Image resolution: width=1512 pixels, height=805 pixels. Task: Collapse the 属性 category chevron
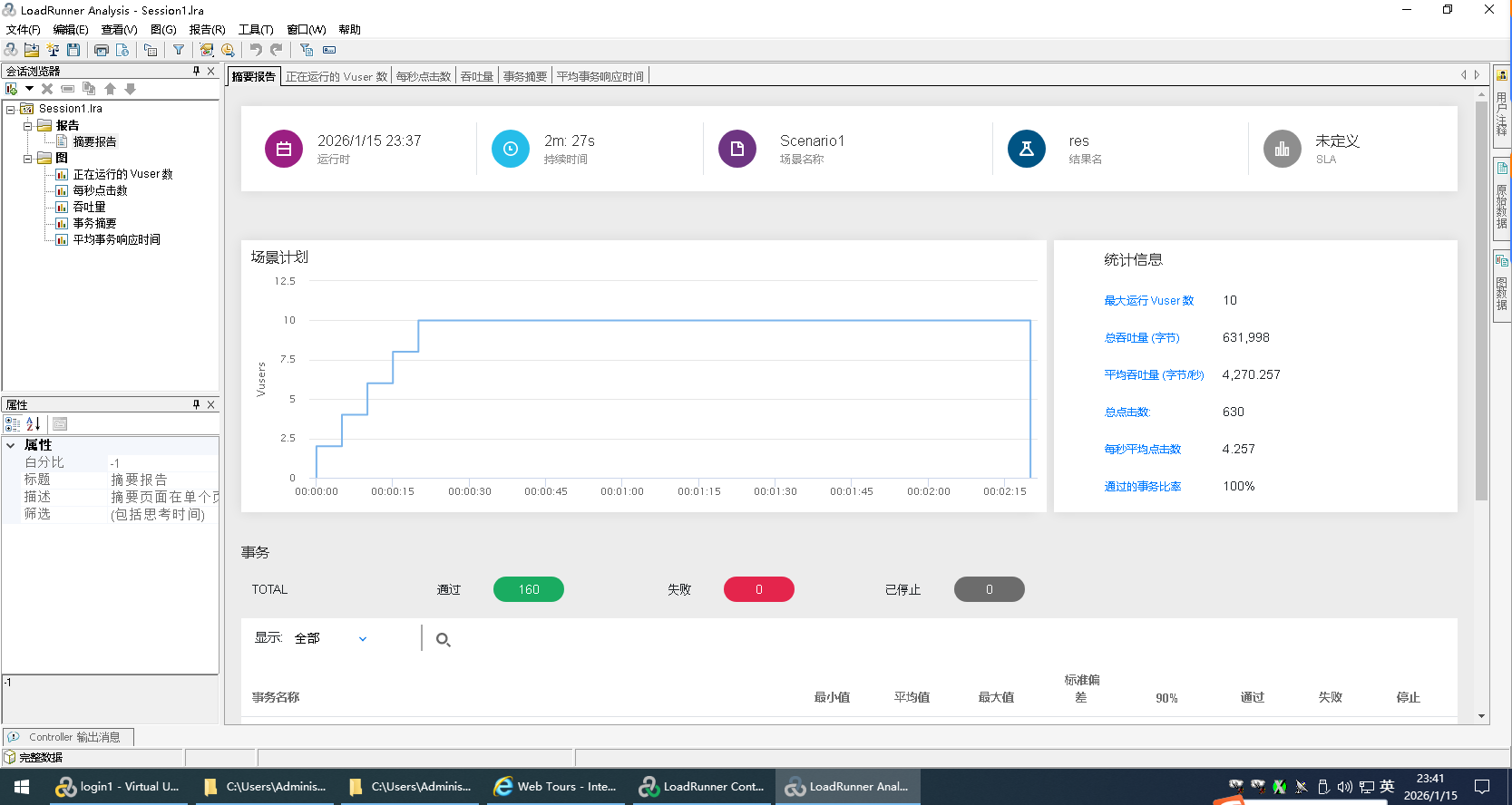tap(11, 445)
